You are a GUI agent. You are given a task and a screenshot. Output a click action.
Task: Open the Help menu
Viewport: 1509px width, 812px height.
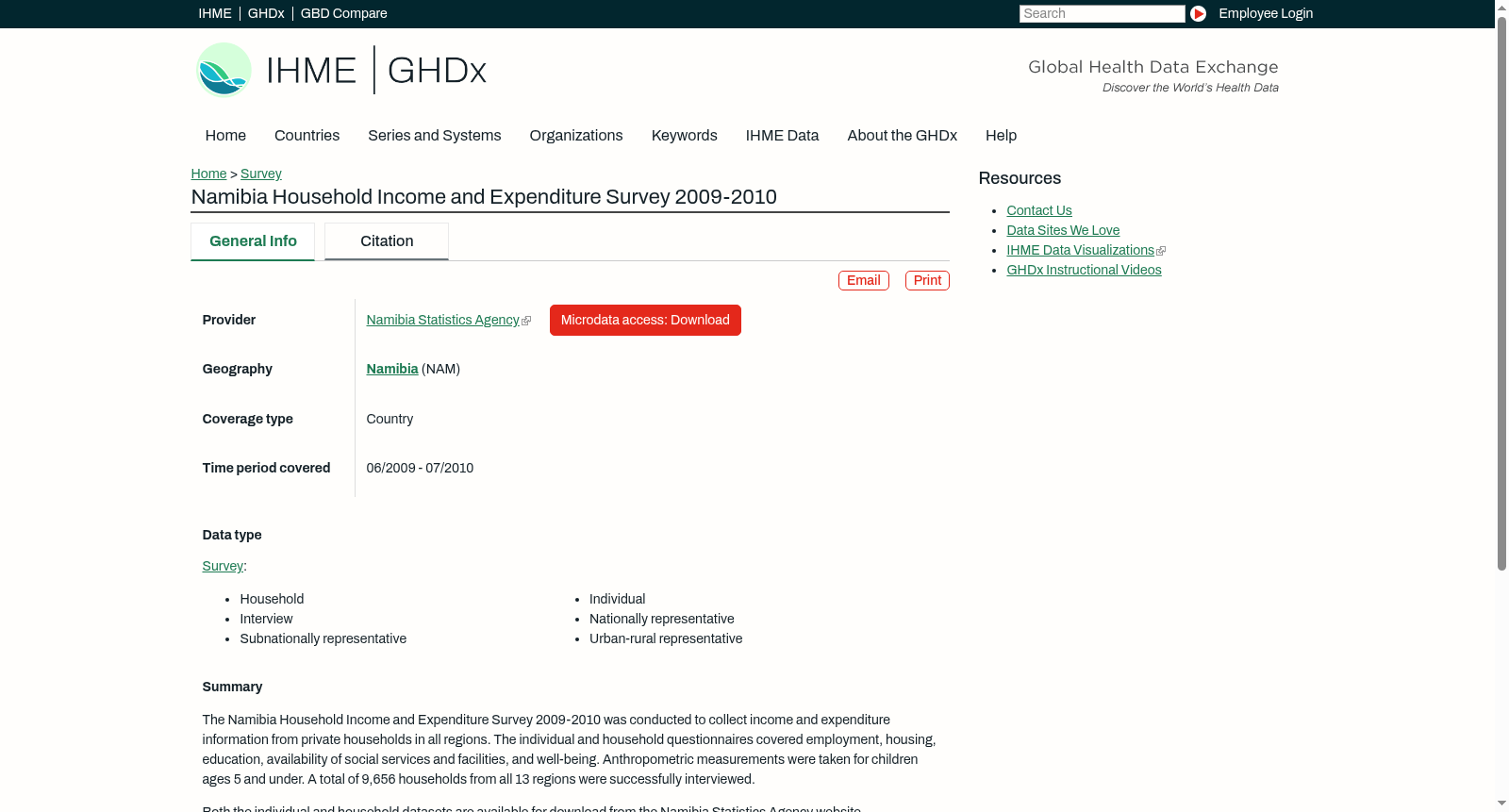tap(1001, 135)
